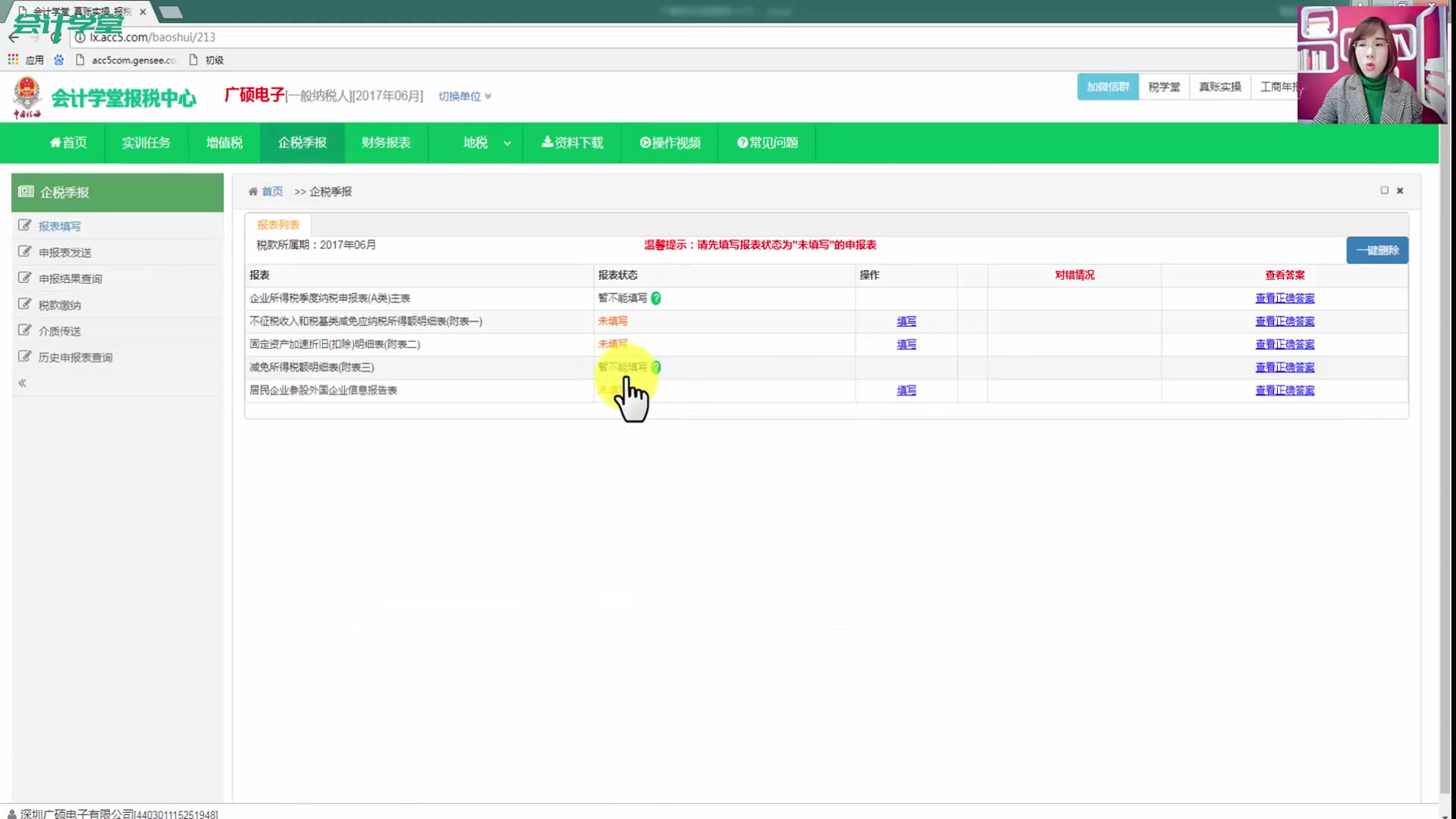
Task: Switch to the 增值税 menu item
Action: coord(223,143)
